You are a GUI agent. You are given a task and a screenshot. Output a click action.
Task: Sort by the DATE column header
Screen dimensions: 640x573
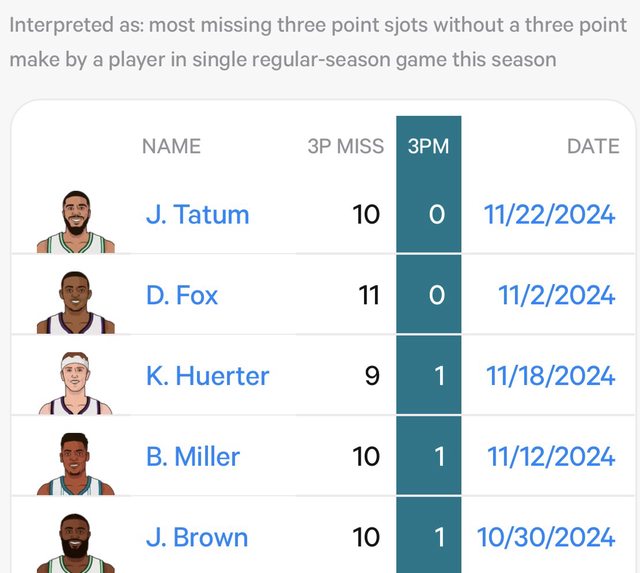click(x=593, y=146)
